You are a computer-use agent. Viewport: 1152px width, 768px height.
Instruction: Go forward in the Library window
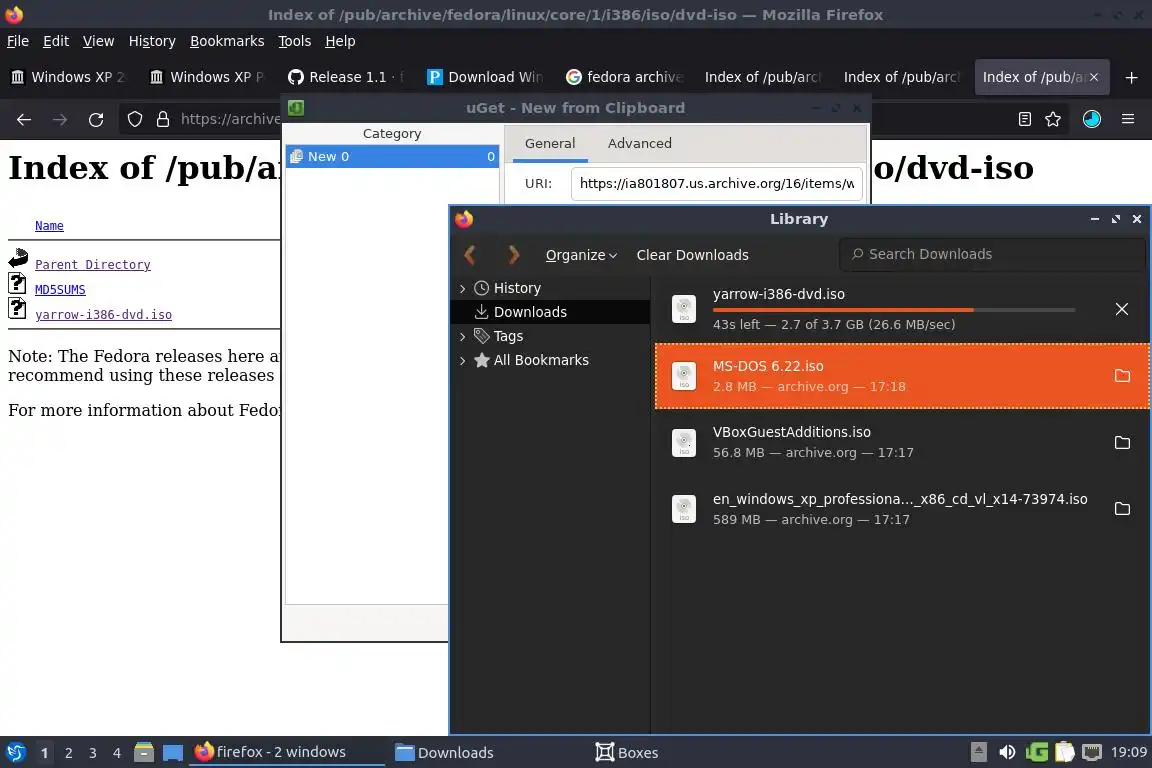point(514,255)
